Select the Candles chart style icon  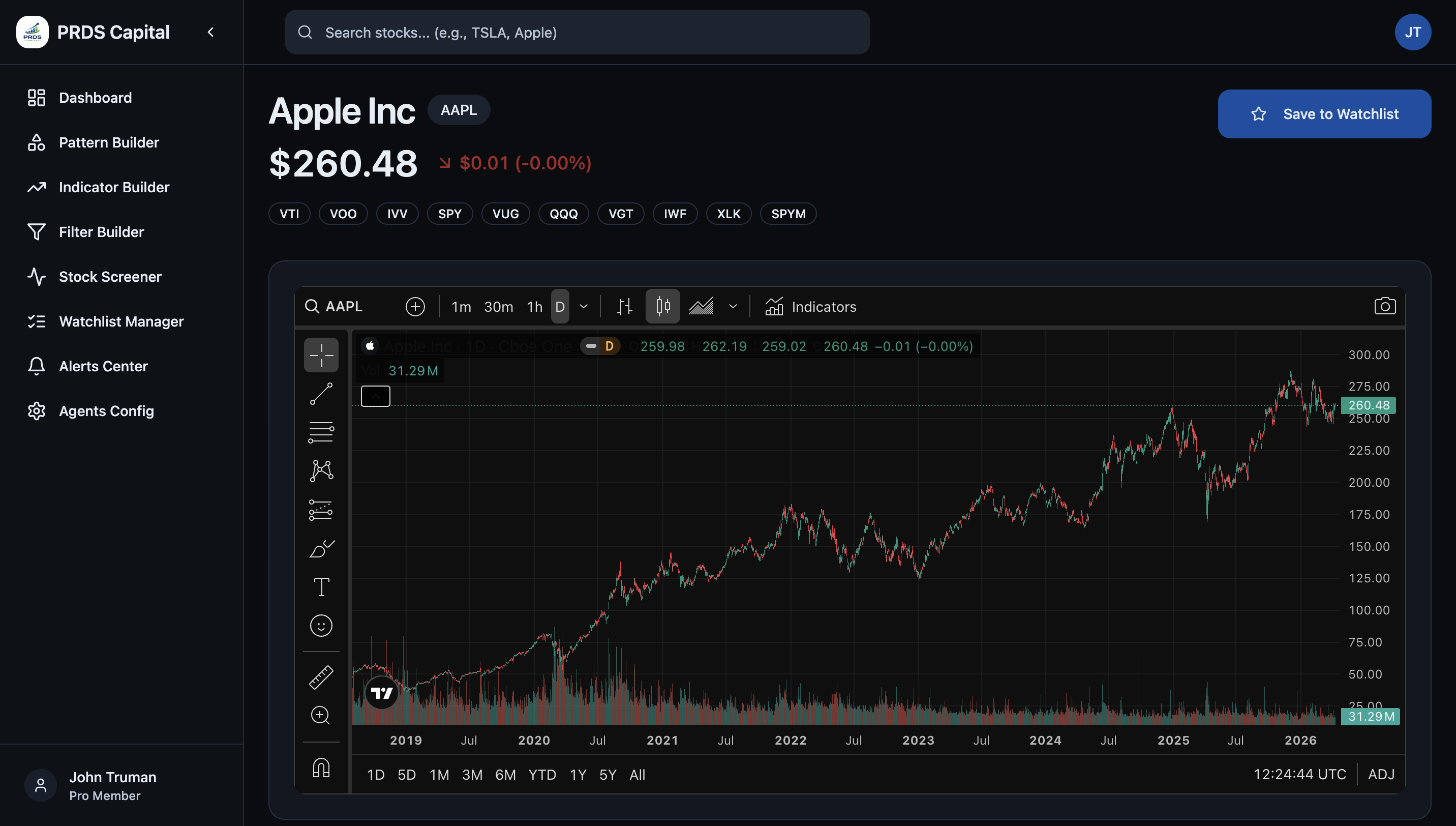click(663, 307)
